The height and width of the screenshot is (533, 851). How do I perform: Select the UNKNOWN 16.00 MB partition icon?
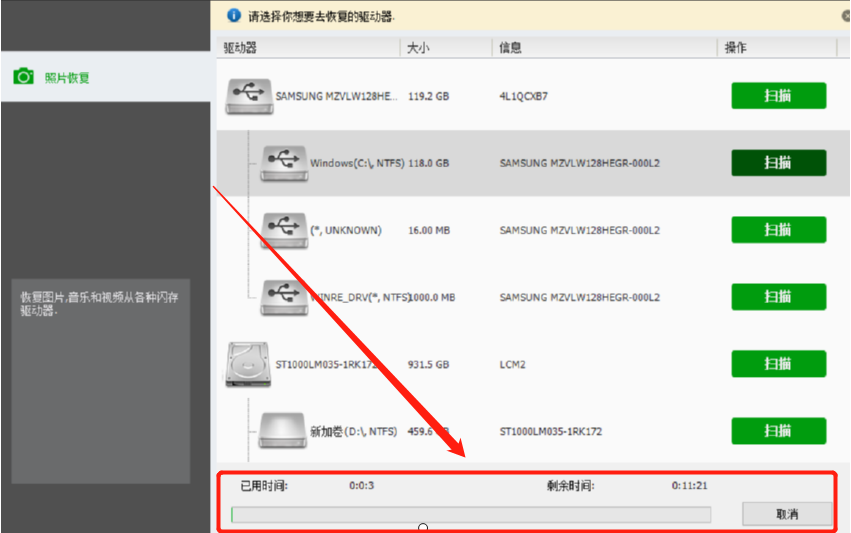tap(284, 230)
